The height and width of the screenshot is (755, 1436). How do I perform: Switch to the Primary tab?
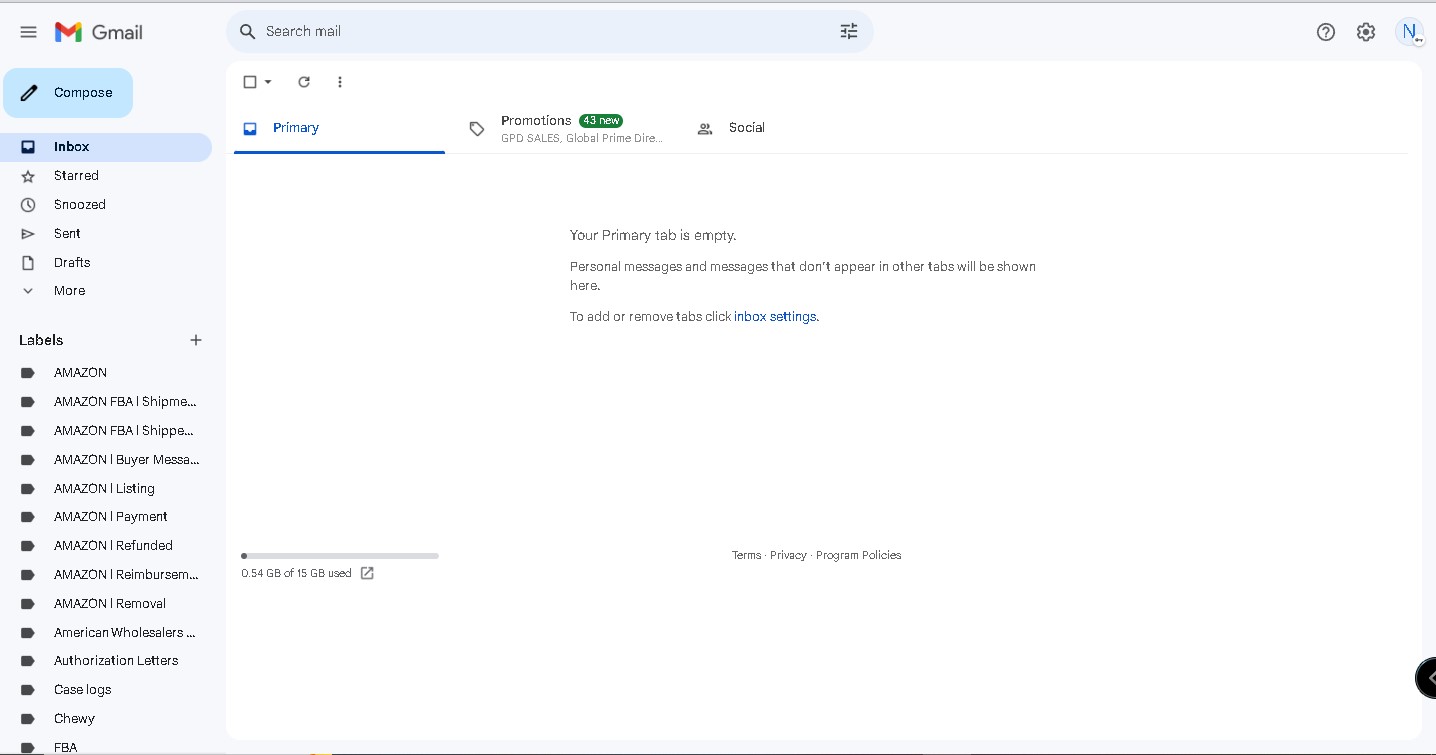339,128
